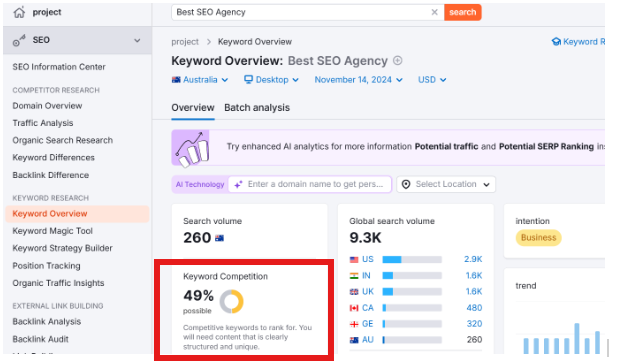Click the Keyword R link label
625x361 pixels.
pyautogui.click(x=584, y=41)
